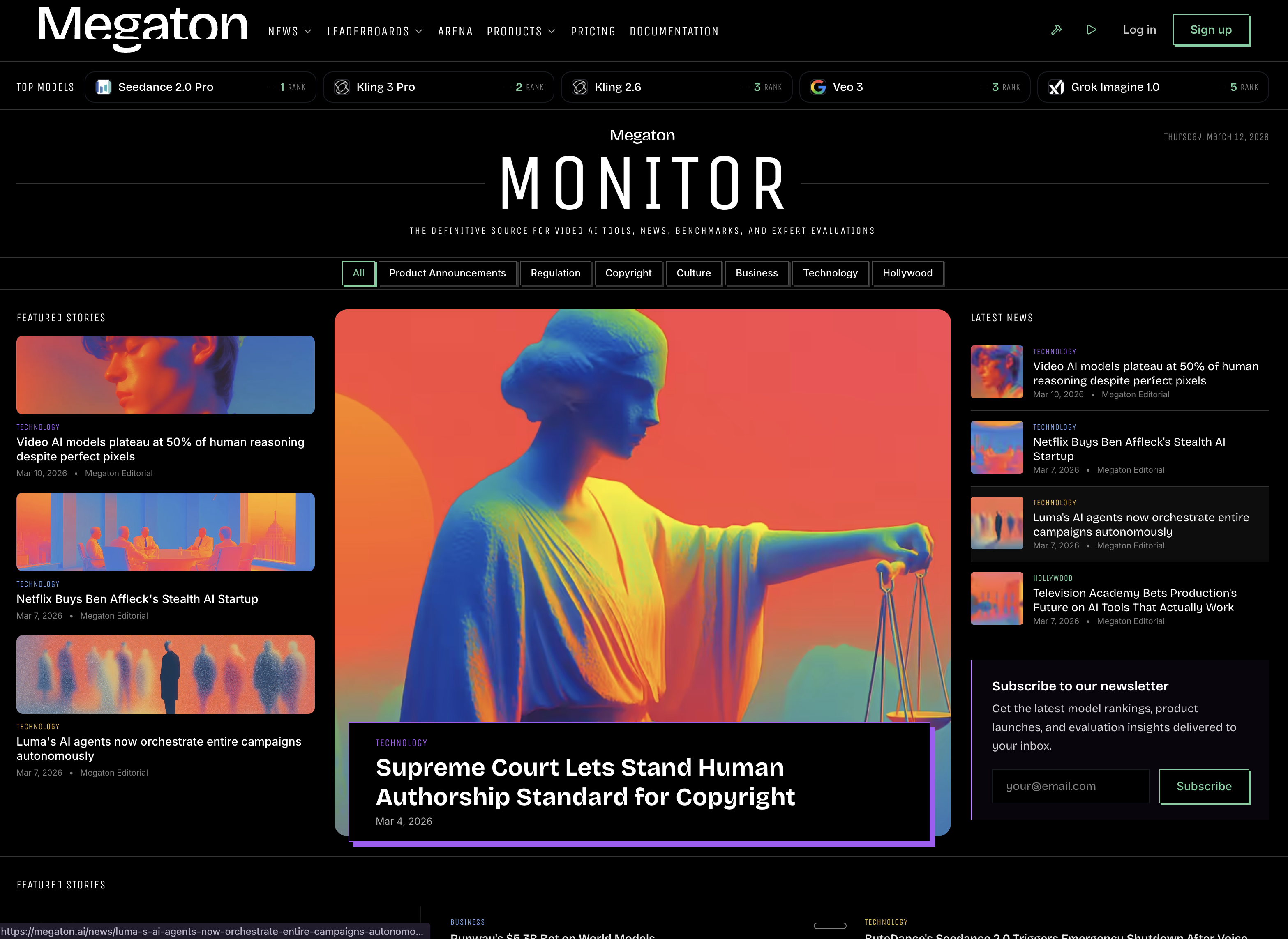Click the Kling 2.6 model icon

[580, 86]
